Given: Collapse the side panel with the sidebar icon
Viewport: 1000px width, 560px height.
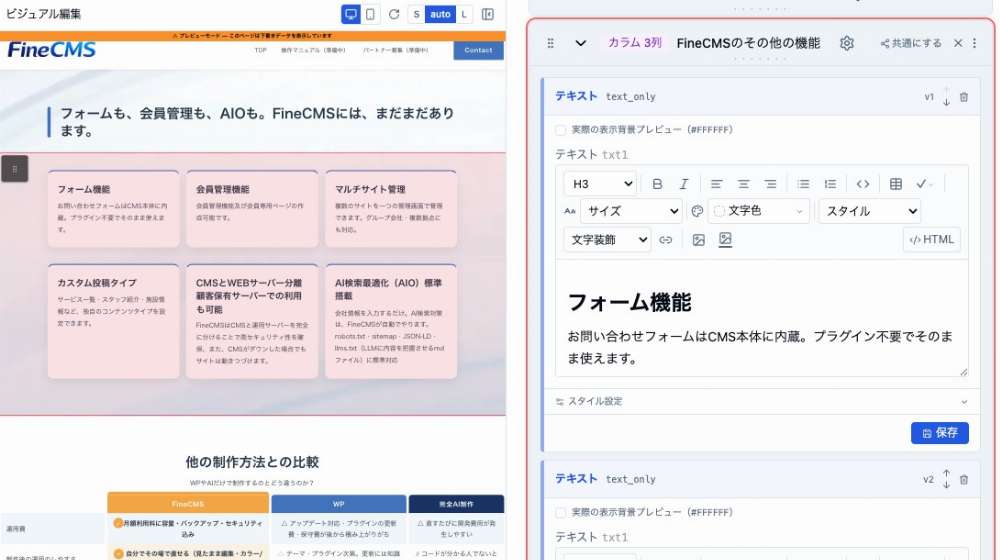Looking at the screenshot, I should (x=488, y=14).
